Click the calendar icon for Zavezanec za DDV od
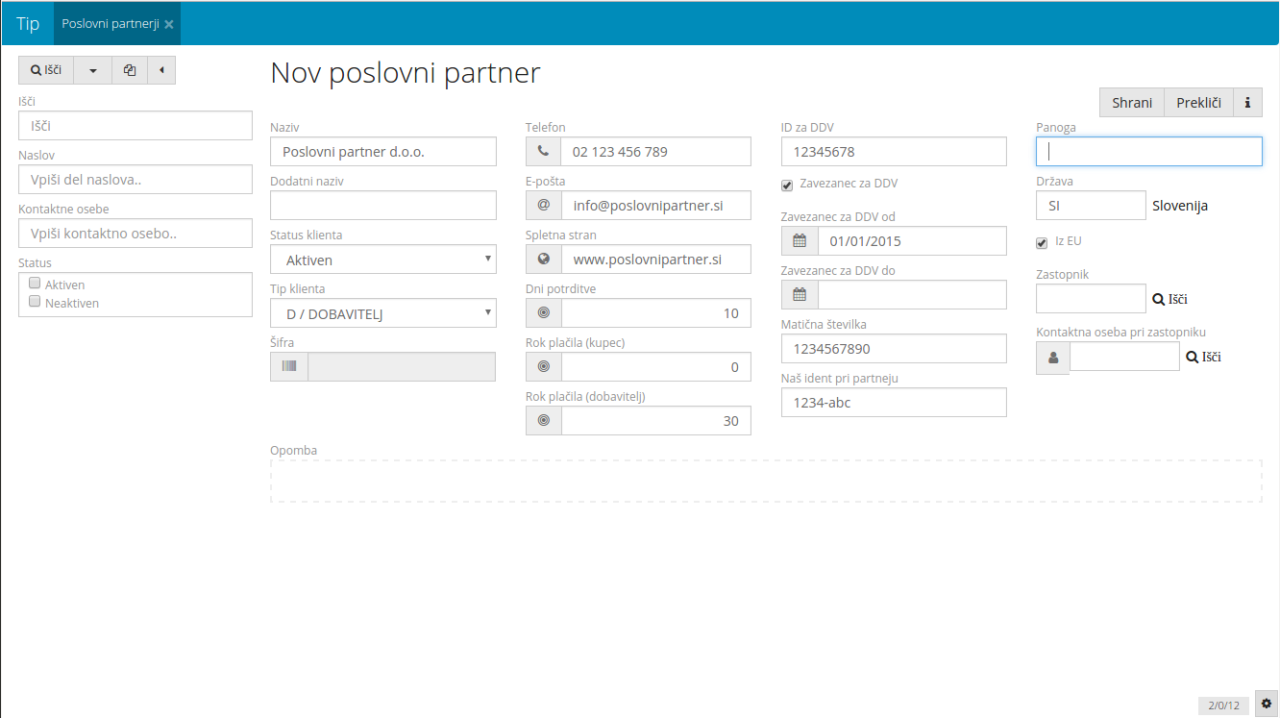This screenshot has width=1280, height=718. pos(799,241)
